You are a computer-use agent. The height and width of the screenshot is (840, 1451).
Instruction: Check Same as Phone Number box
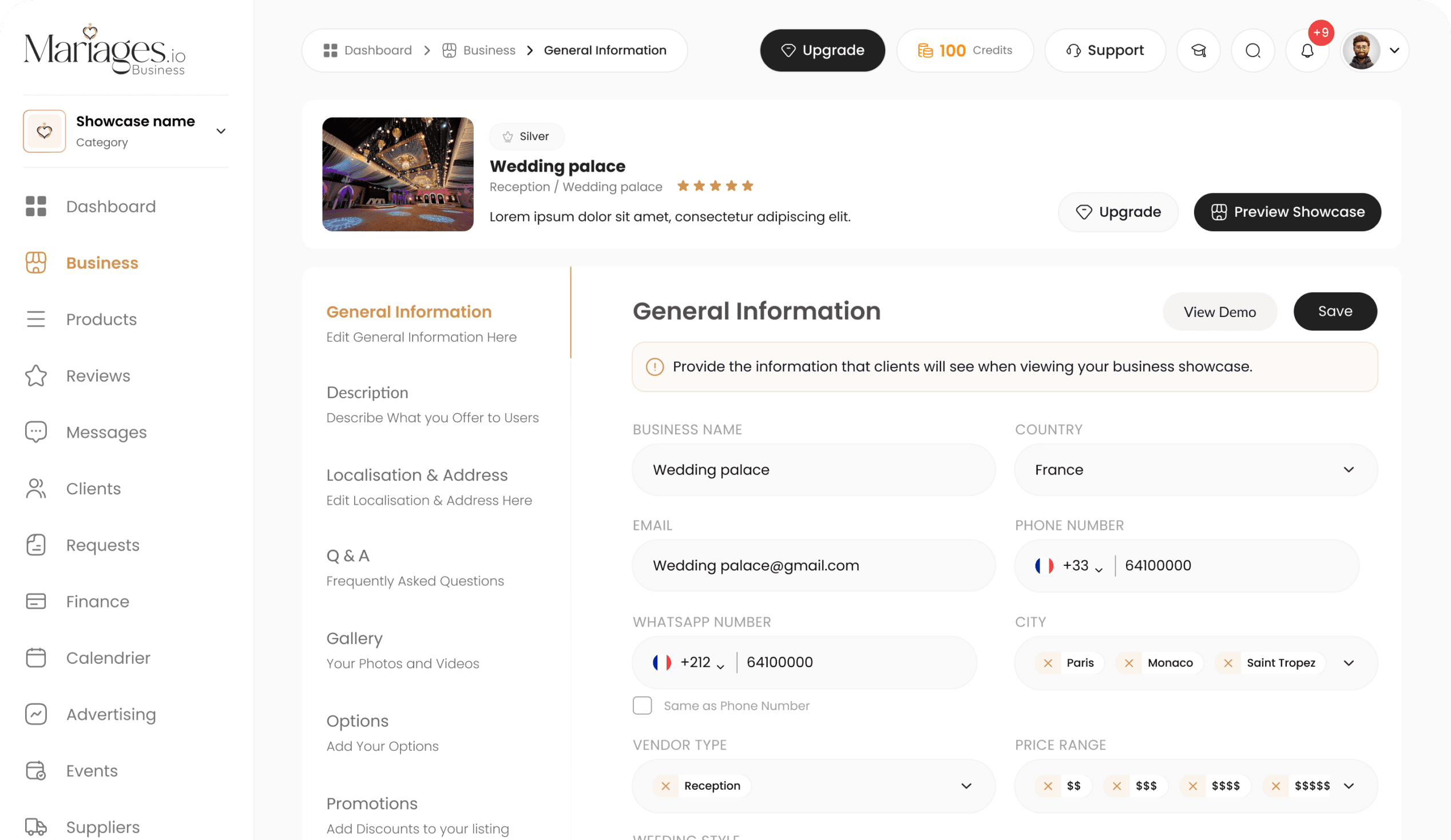point(642,706)
